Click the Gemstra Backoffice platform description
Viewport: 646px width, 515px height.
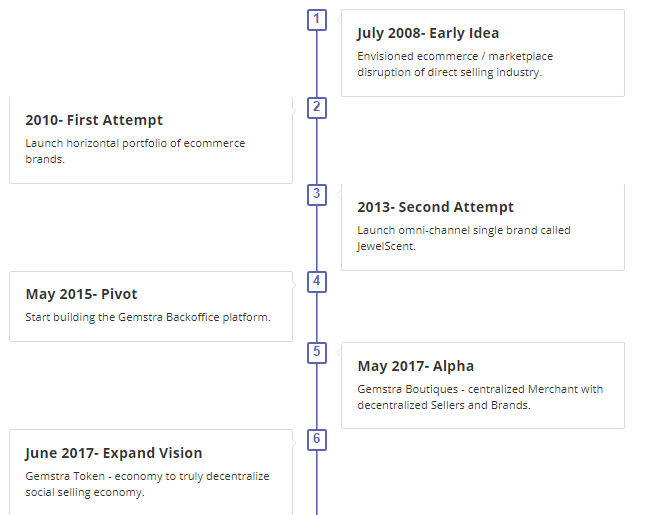[x=148, y=317]
